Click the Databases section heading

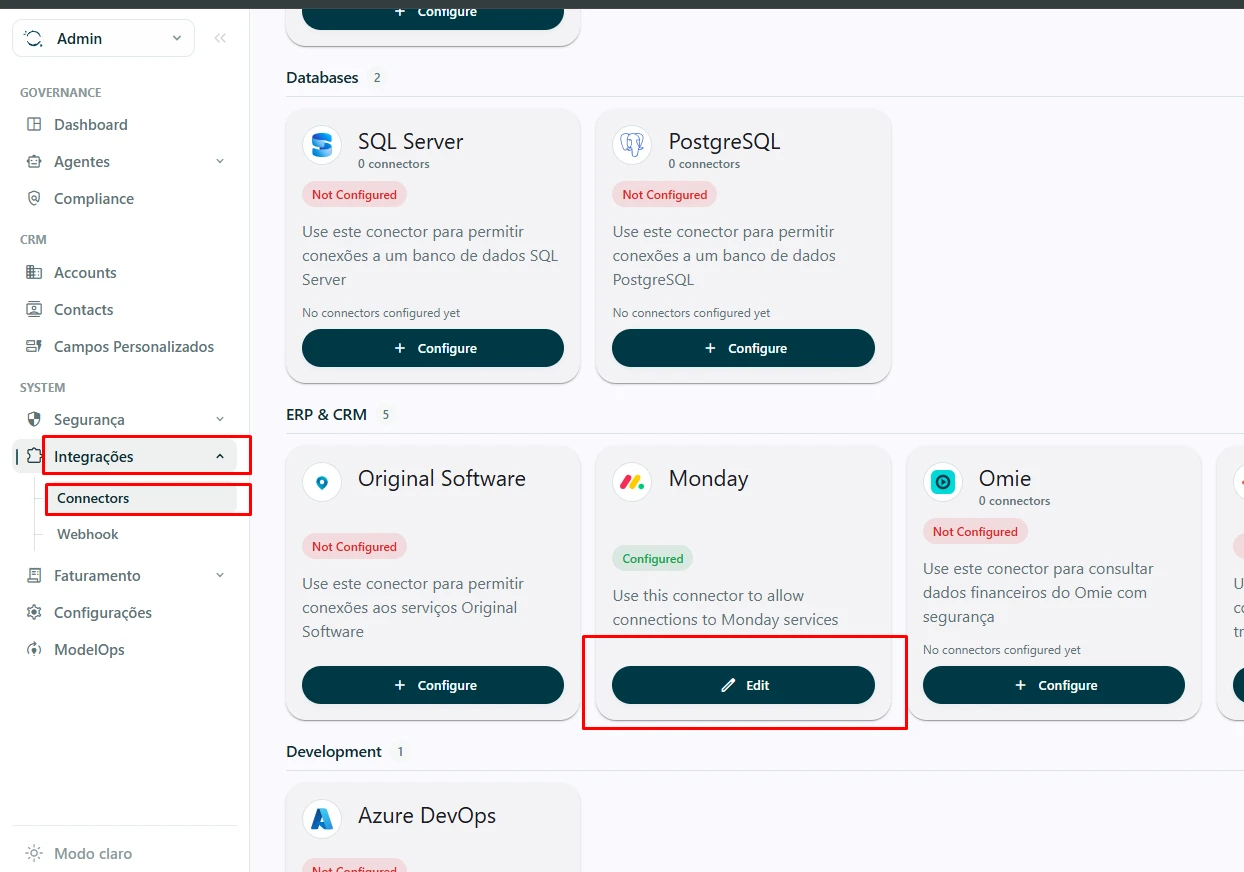pyautogui.click(x=322, y=78)
